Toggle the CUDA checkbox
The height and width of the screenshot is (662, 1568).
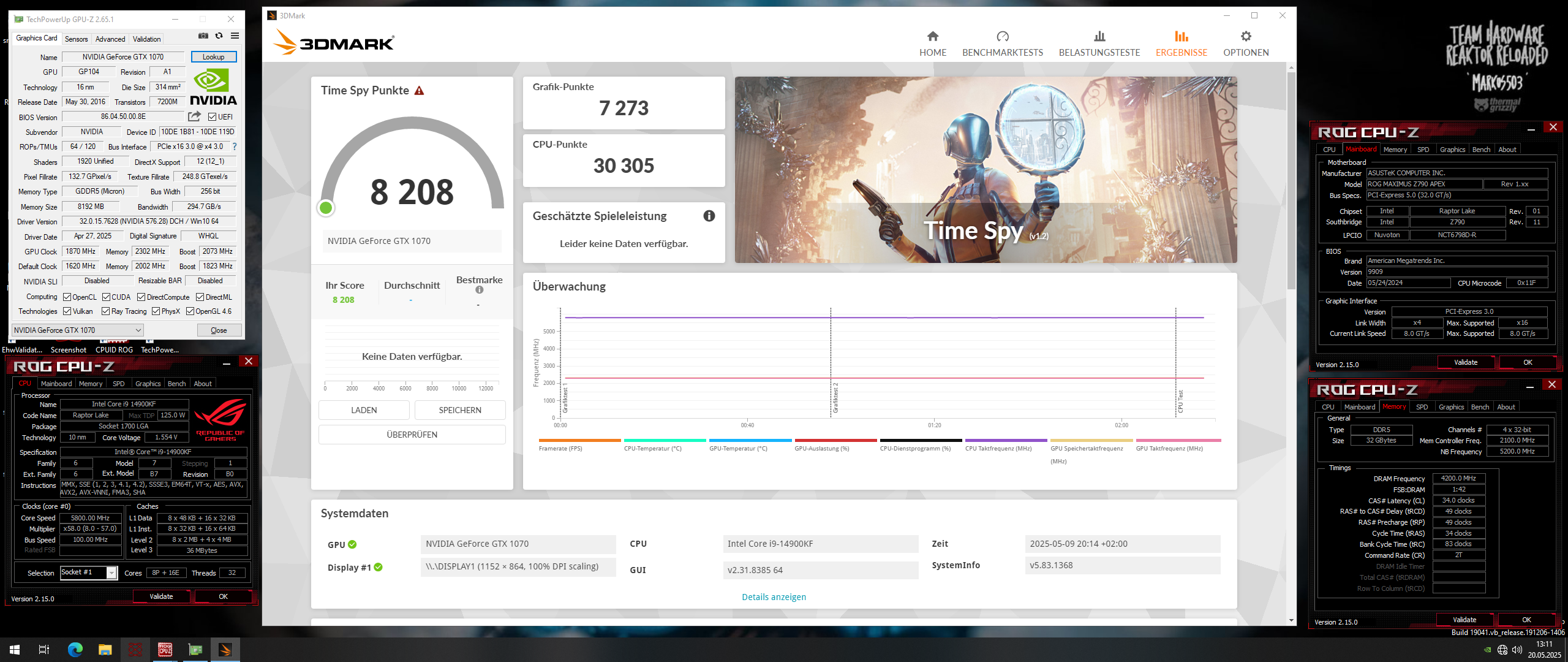point(106,297)
